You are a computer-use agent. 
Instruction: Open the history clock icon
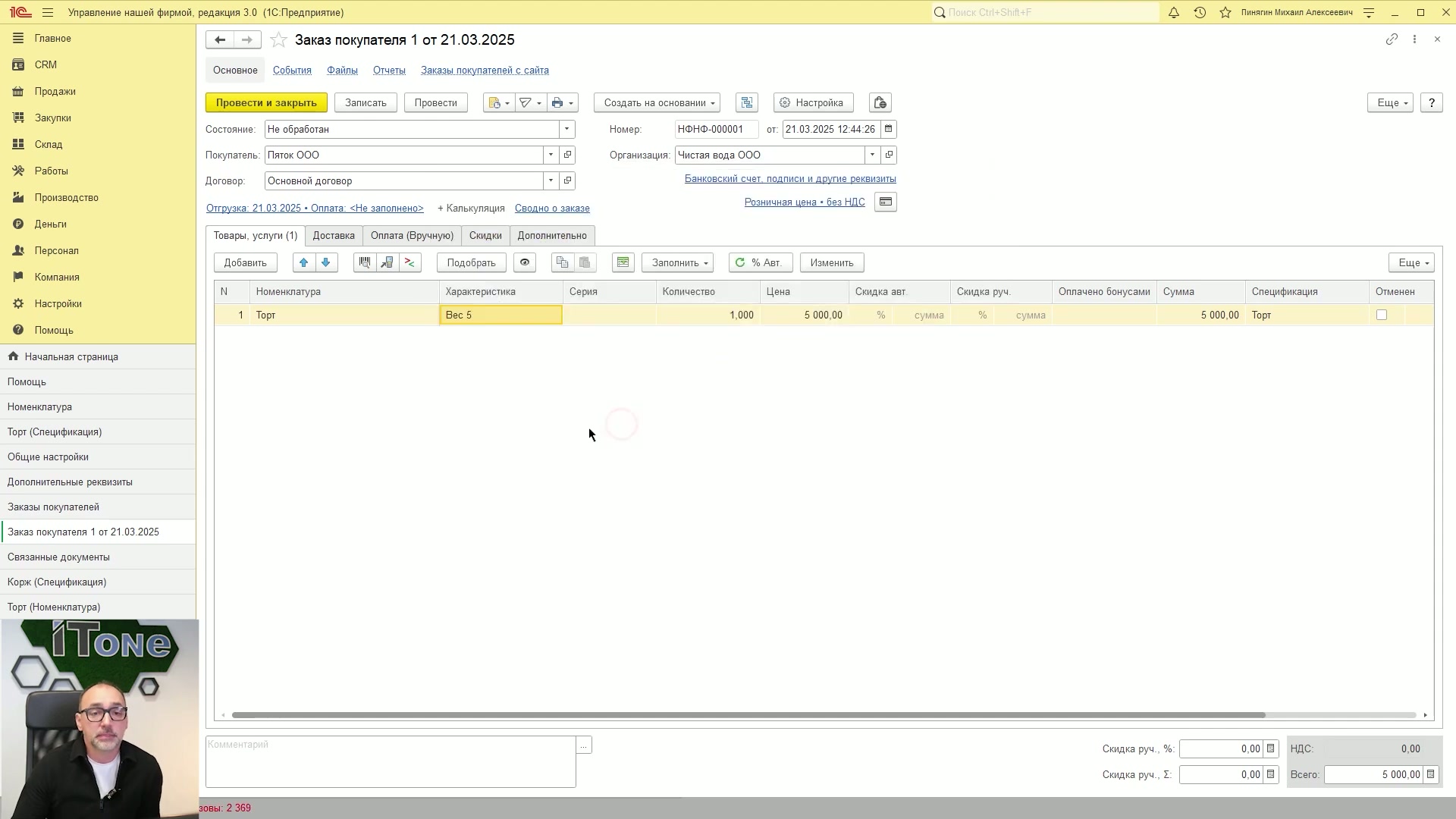pyautogui.click(x=1200, y=12)
